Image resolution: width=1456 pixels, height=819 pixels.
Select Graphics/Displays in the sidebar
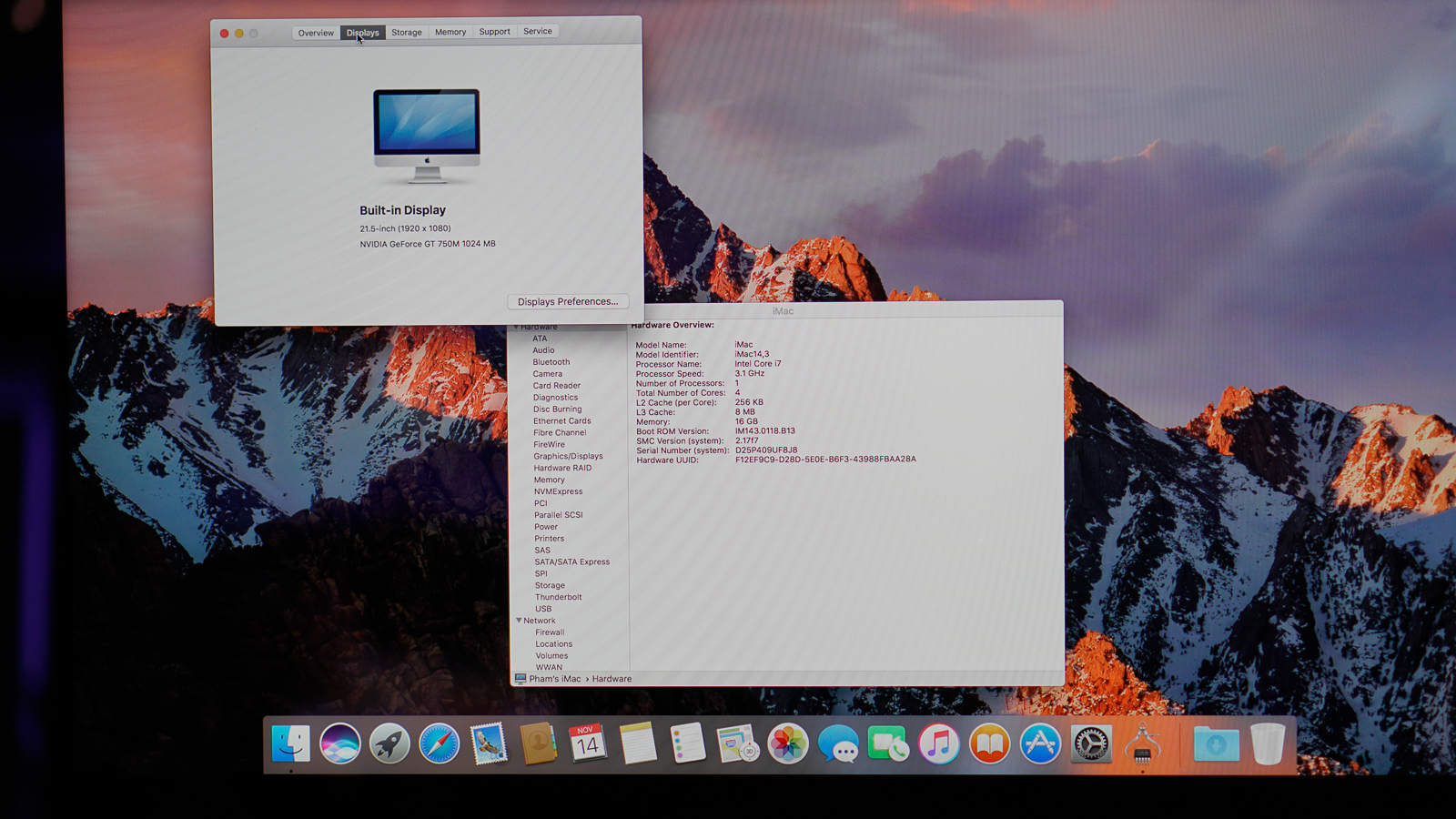[568, 456]
